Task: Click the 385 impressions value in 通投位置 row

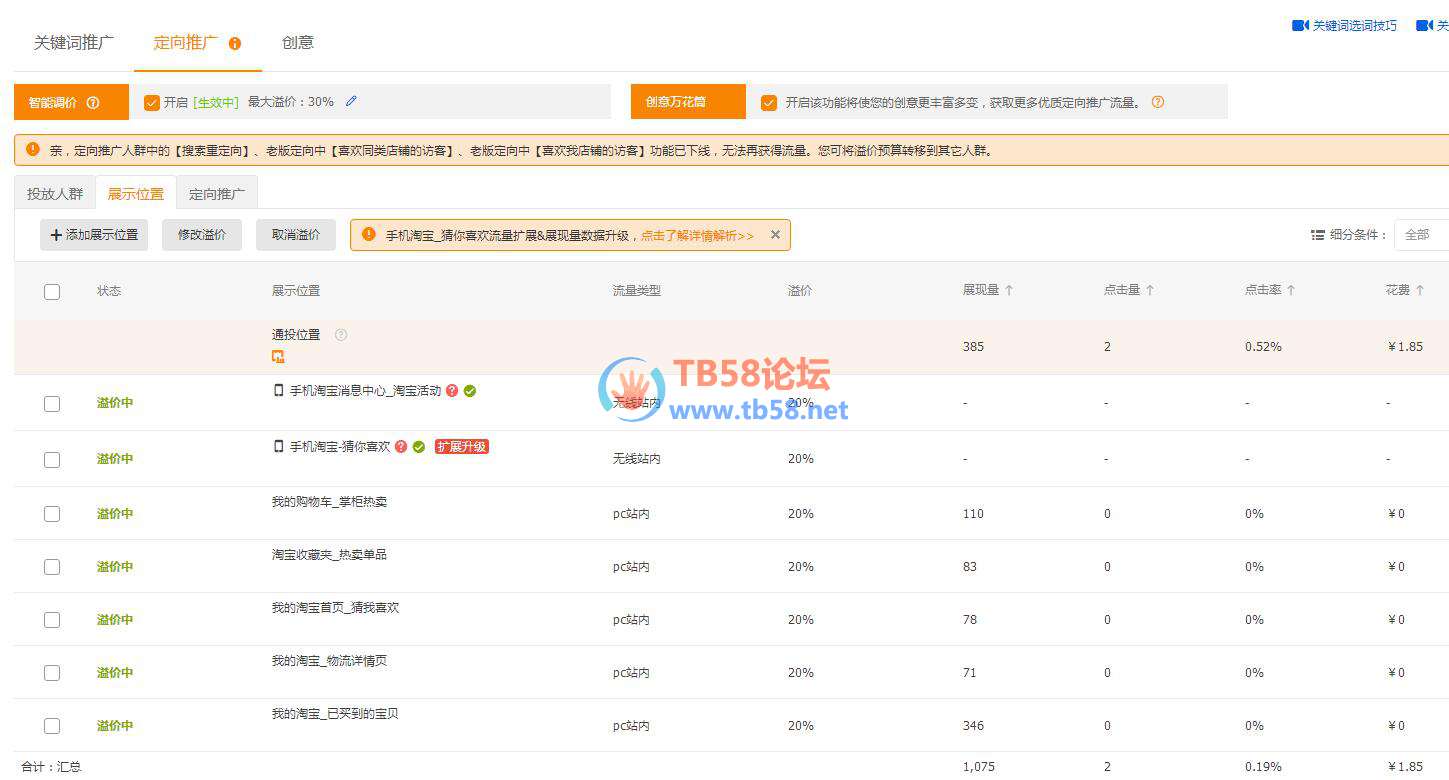Action: pos(973,347)
